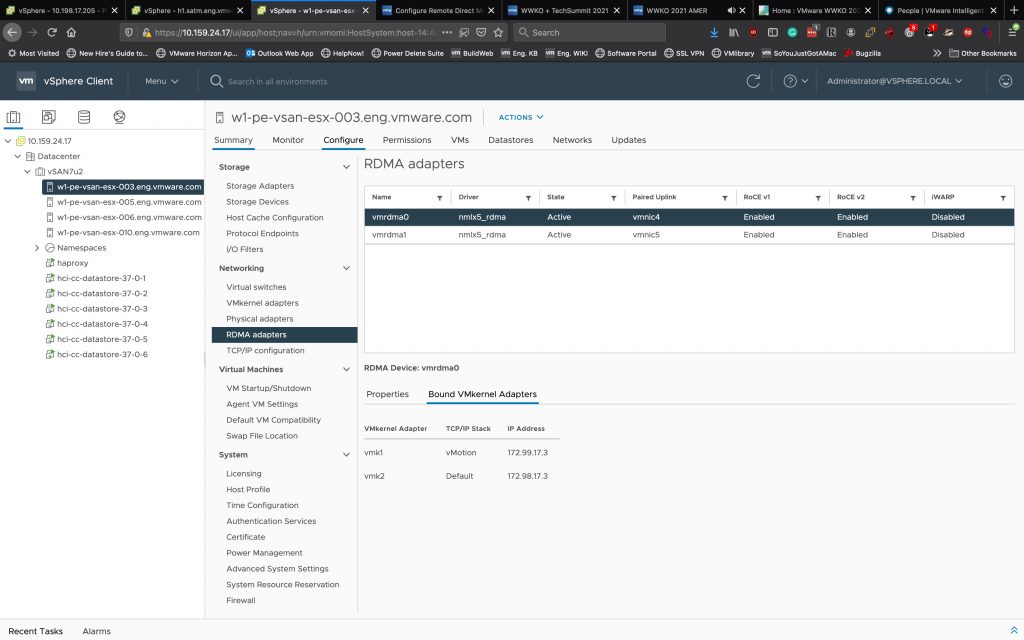Switch to VMs and Templates inventory icon

pyautogui.click(x=48, y=117)
